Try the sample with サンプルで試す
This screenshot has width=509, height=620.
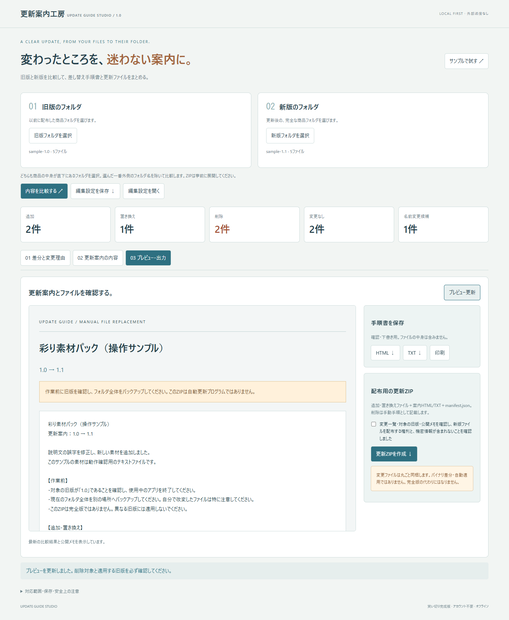point(466,61)
